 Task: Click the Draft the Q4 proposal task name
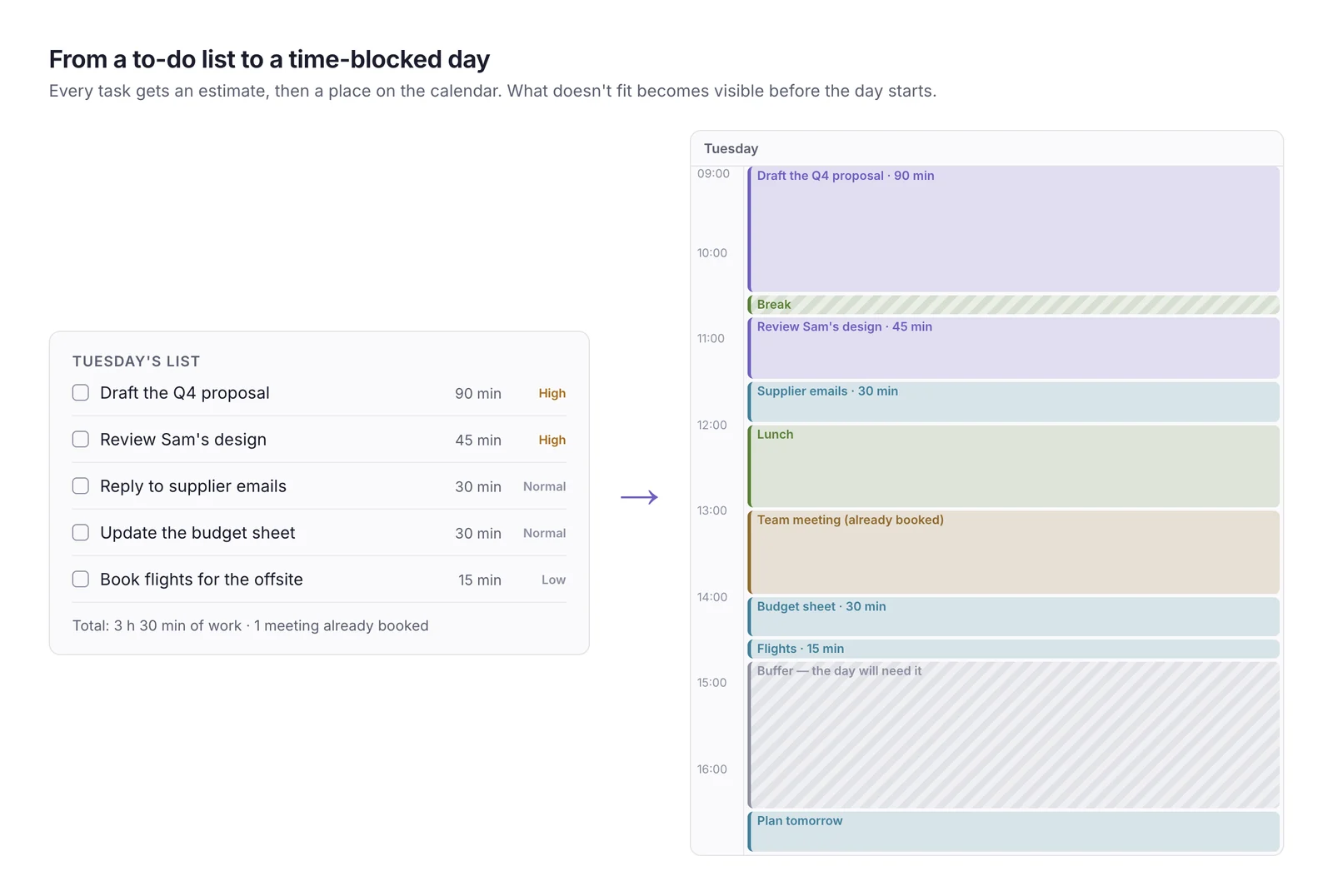click(x=185, y=393)
